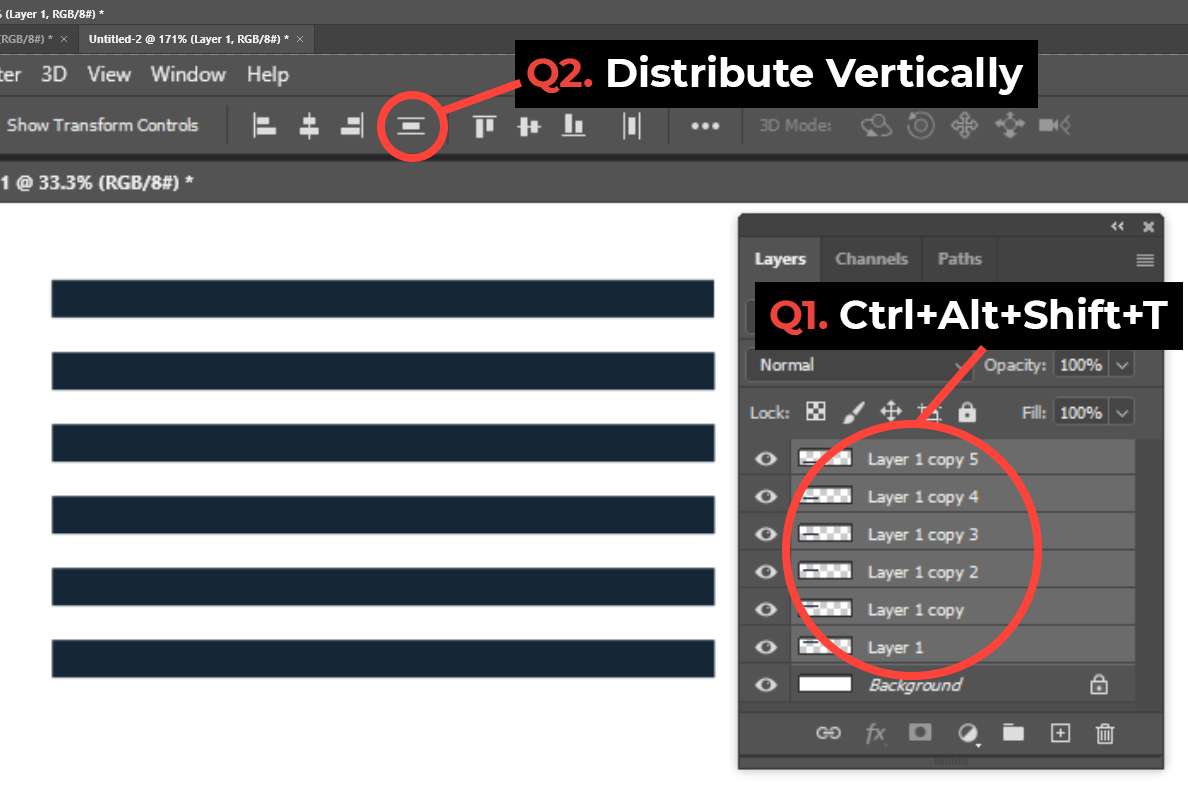Hide Layer 1 copy 3
Viewport: 1188px width, 796px height.
(x=766, y=534)
